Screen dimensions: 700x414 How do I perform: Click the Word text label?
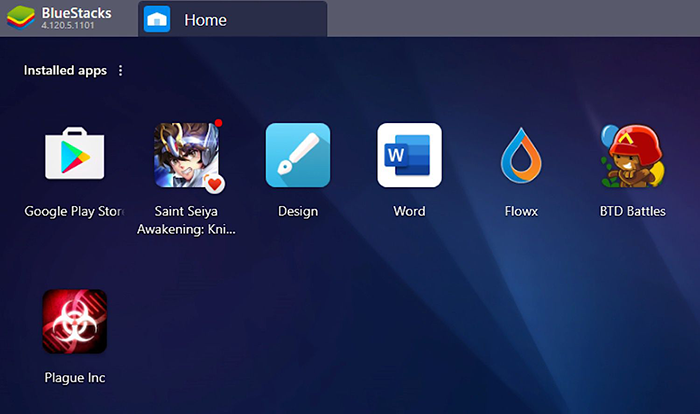pos(409,211)
